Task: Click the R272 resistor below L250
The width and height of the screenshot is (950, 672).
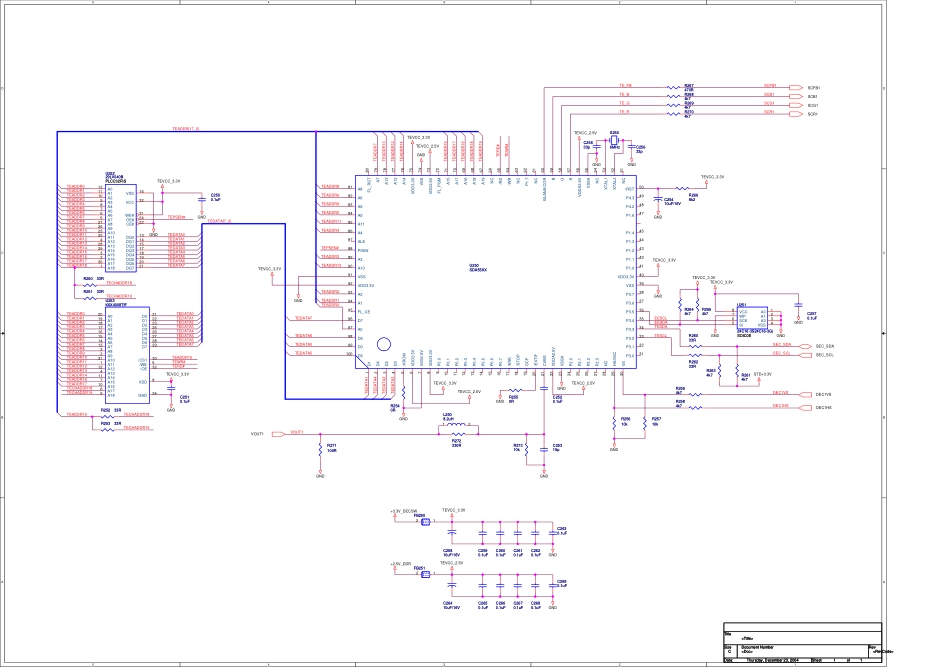Action: click(x=456, y=434)
